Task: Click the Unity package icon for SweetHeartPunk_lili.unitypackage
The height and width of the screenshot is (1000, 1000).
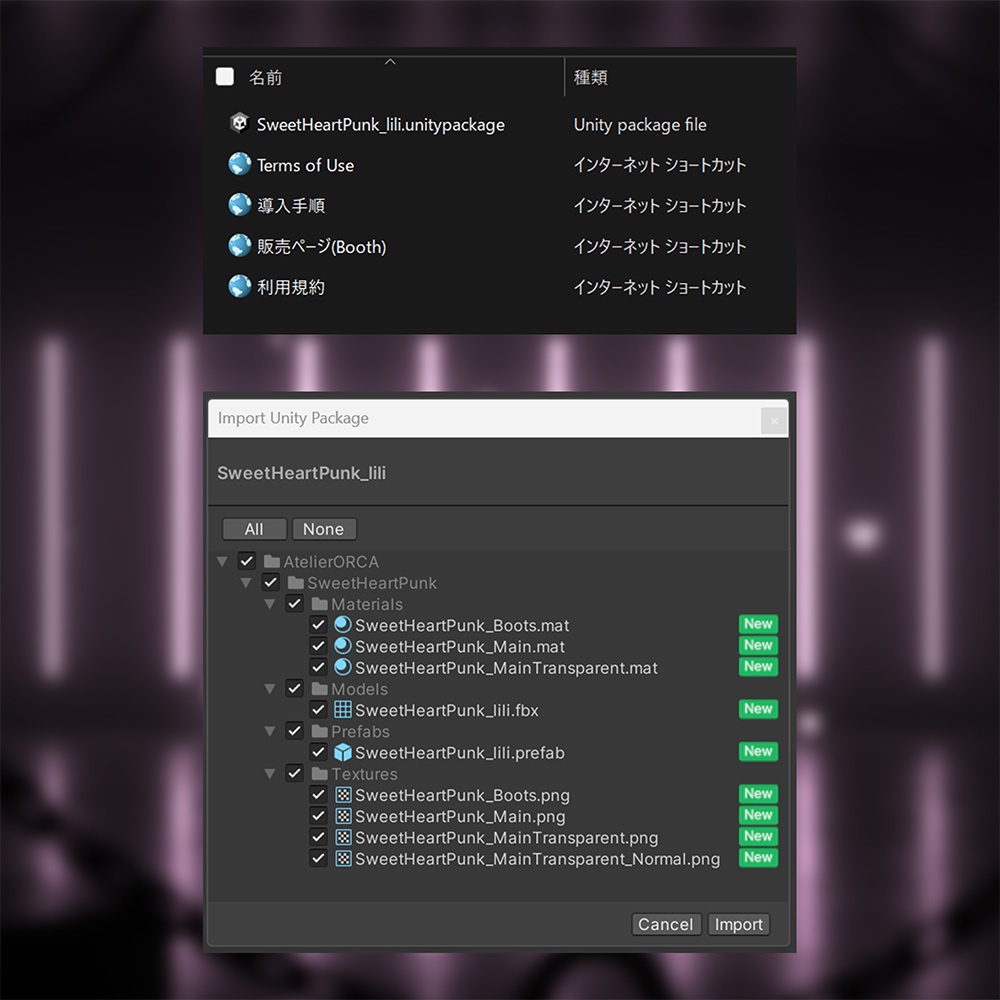Action: (239, 123)
